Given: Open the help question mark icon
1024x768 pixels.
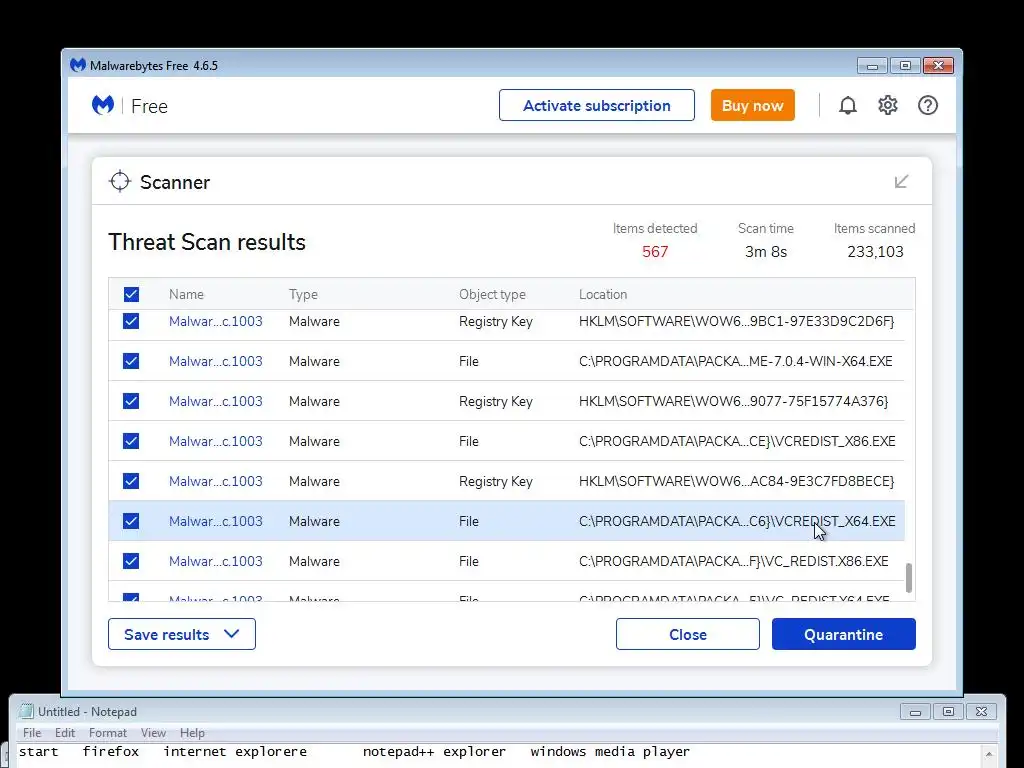Looking at the screenshot, I should tap(927, 105).
